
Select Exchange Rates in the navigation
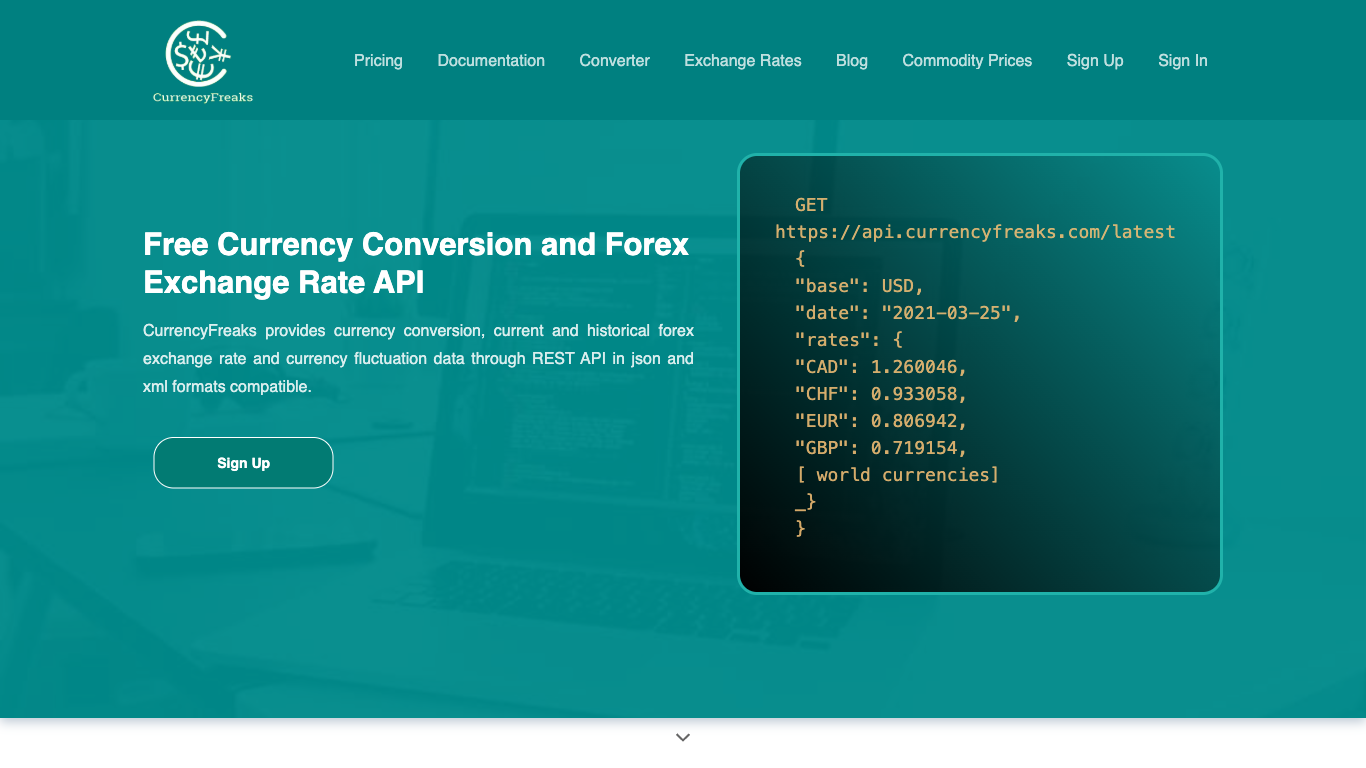(x=743, y=61)
